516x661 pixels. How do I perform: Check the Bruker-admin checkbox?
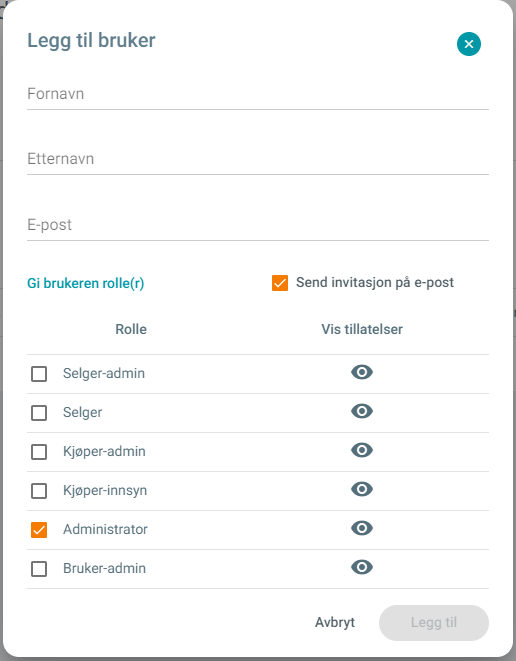pos(39,569)
